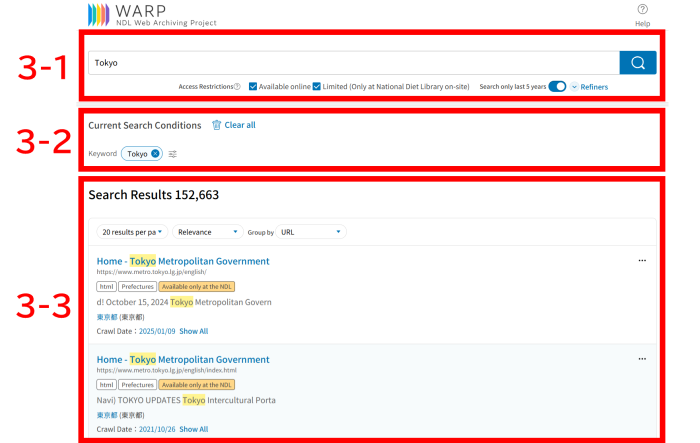
Task: Open the 20 results per page dropdown
Action: pos(132,232)
